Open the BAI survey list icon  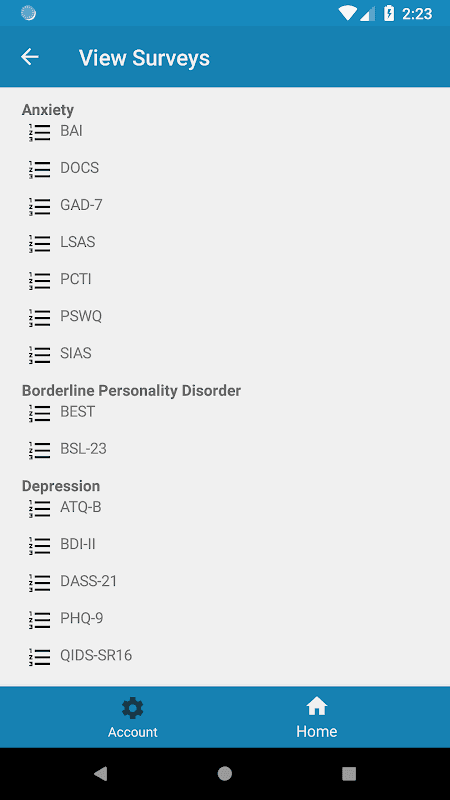(x=39, y=132)
